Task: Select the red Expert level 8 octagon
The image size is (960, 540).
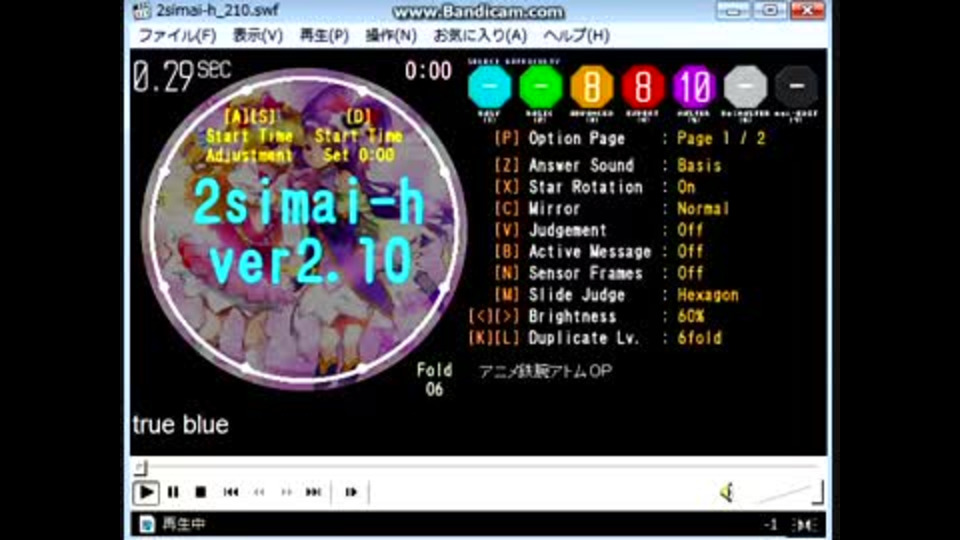Action: point(643,87)
